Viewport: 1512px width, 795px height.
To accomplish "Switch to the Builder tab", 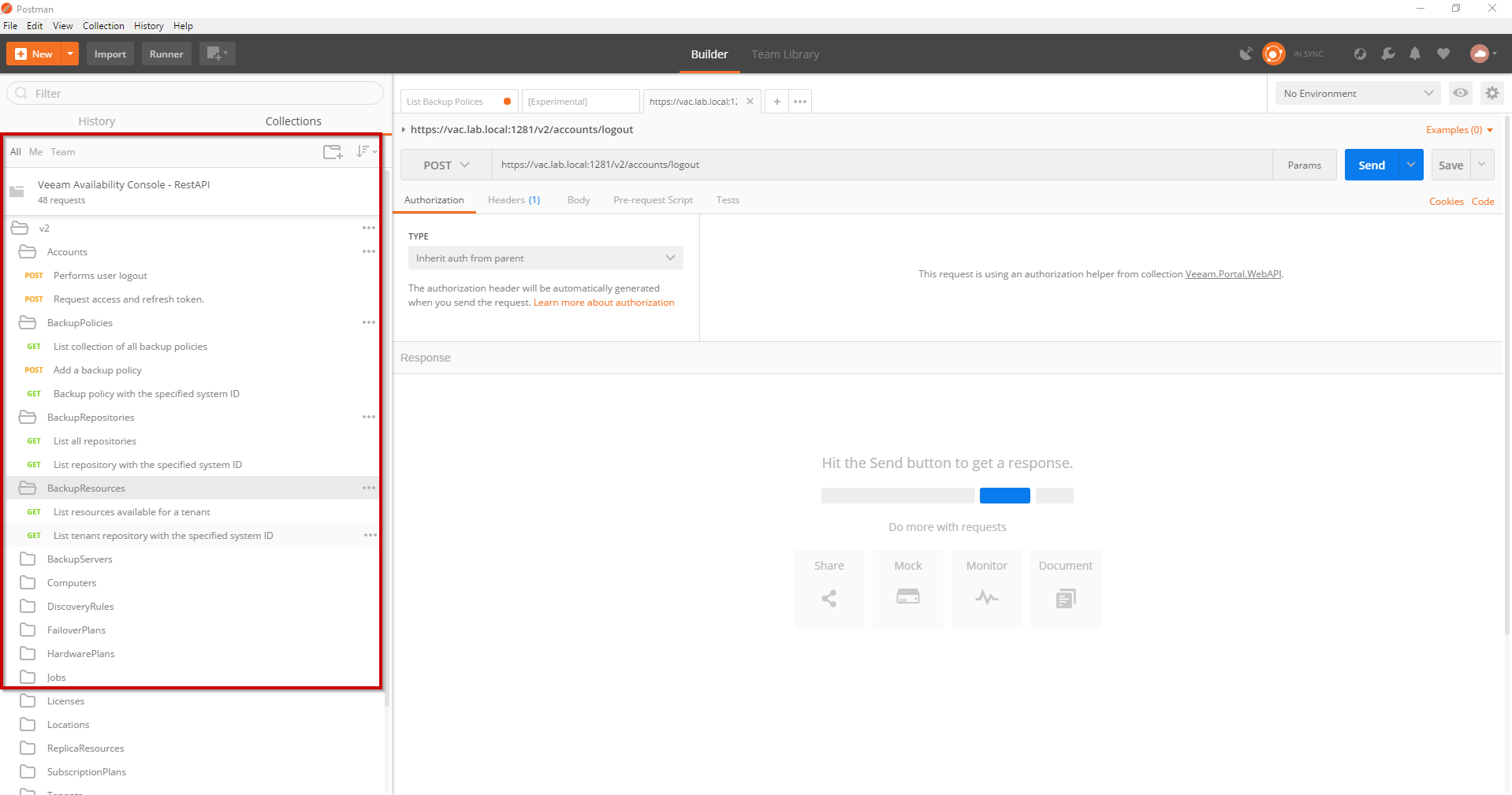I will click(709, 54).
